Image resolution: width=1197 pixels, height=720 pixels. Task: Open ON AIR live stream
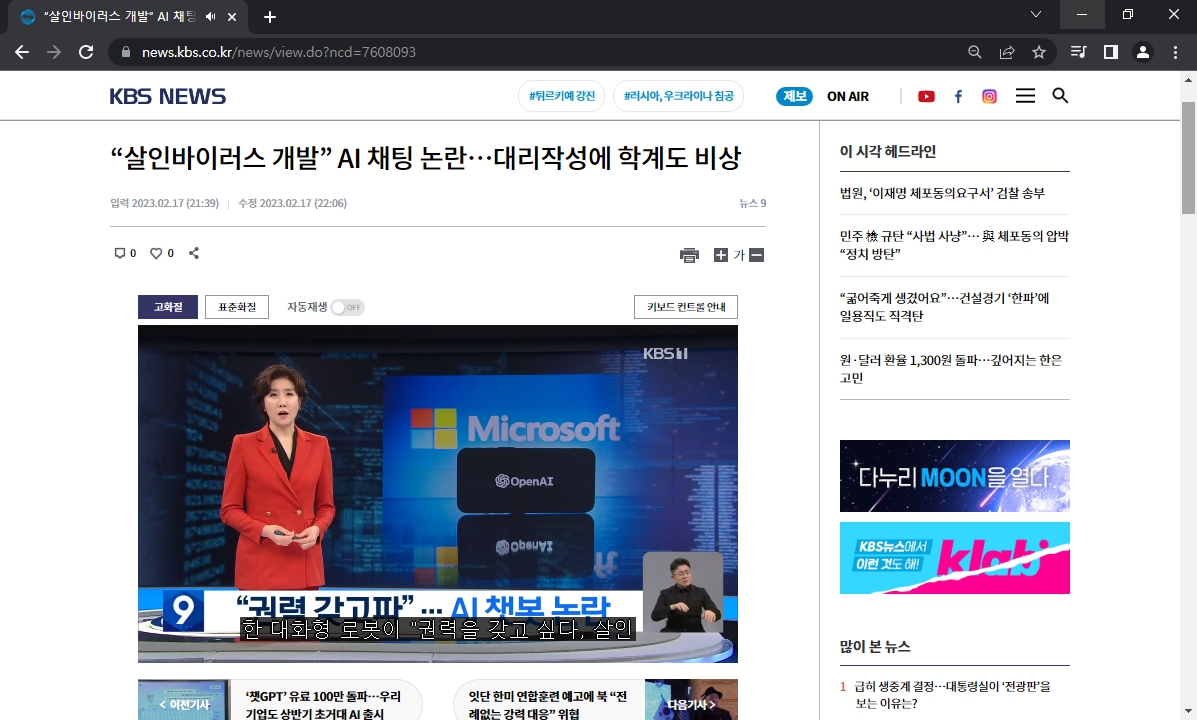tap(848, 96)
